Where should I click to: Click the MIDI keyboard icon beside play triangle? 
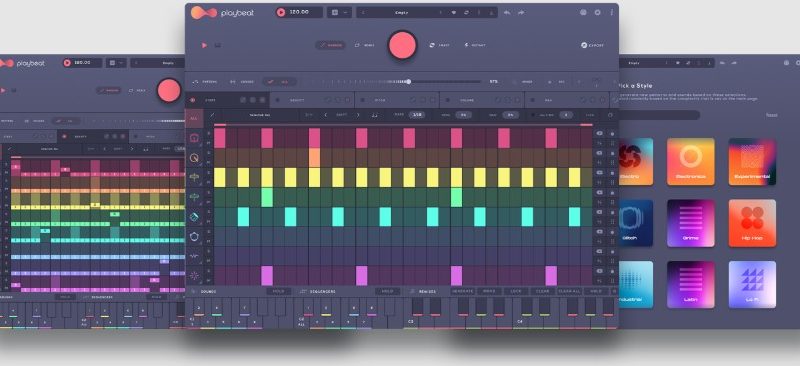coord(218,45)
